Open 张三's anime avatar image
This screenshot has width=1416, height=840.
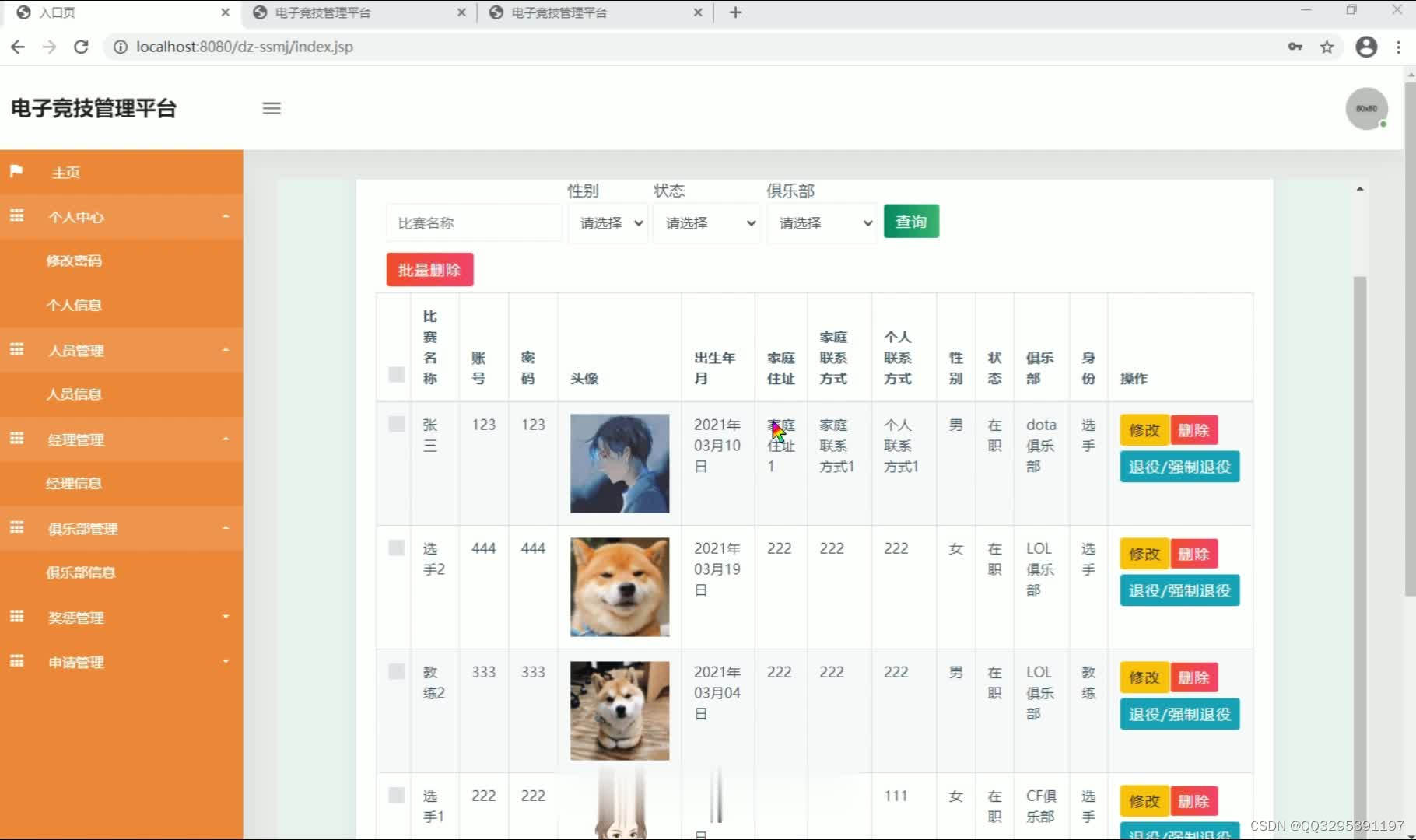pos(619,463)
